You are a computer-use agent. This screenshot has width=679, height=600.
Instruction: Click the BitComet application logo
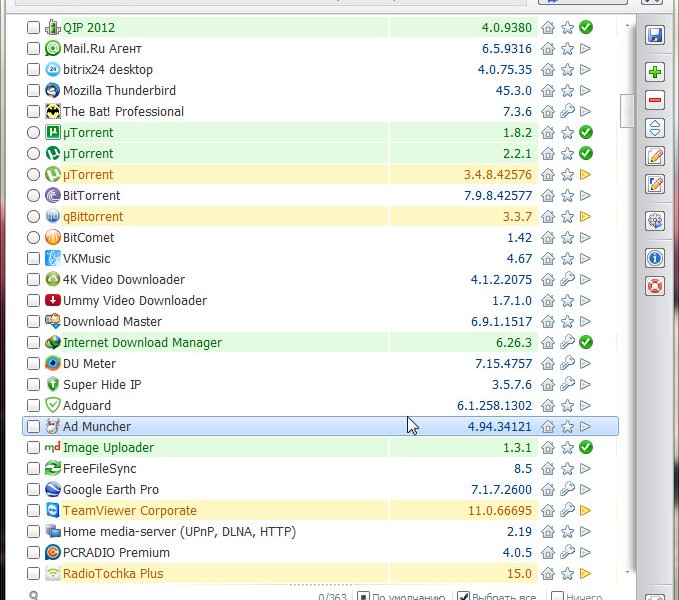[52, 237]
